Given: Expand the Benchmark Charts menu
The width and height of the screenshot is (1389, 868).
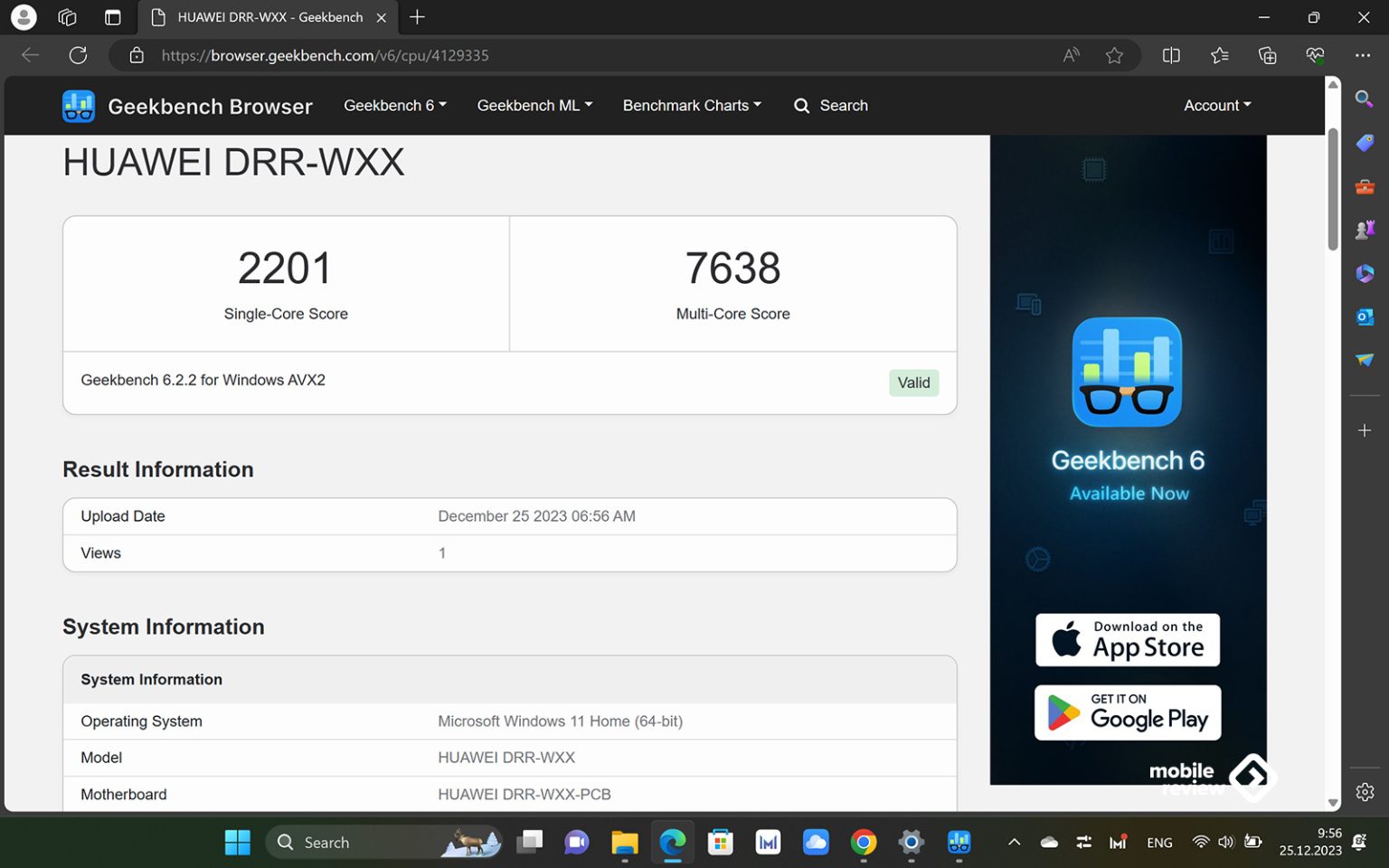Looking at the screenshot, I should (x=692, y=106).
